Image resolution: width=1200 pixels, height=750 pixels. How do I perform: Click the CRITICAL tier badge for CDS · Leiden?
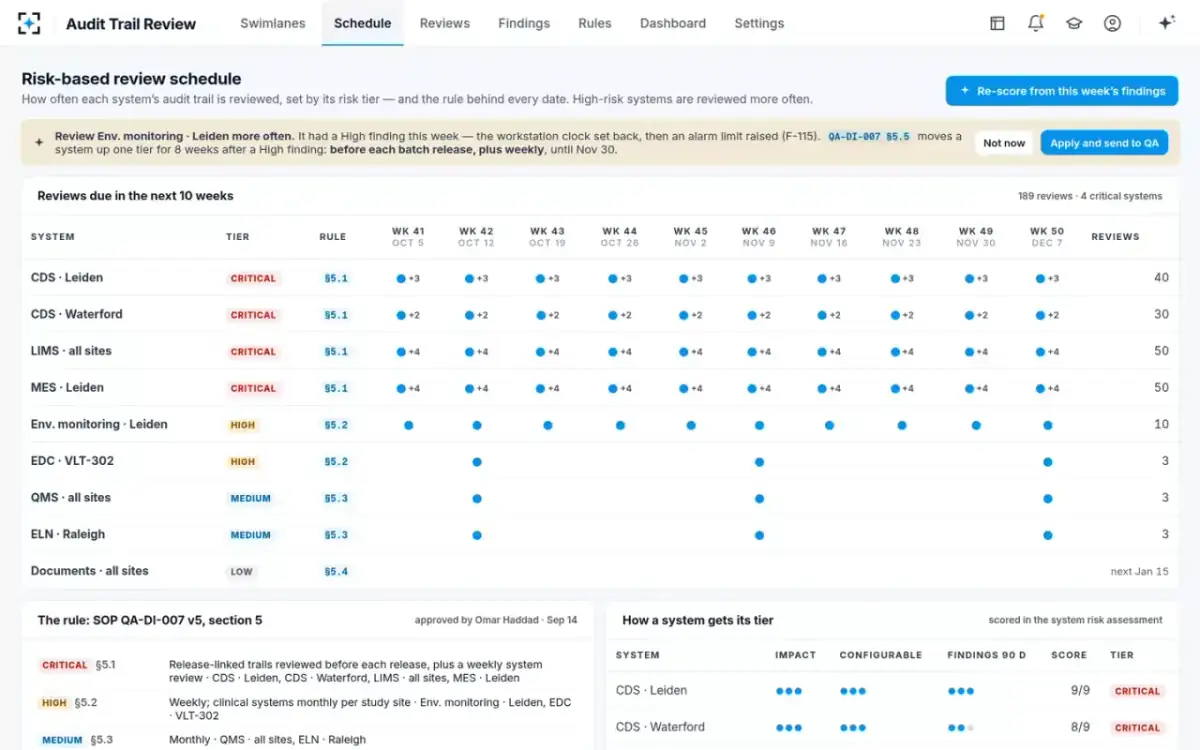tap(254, 278)
